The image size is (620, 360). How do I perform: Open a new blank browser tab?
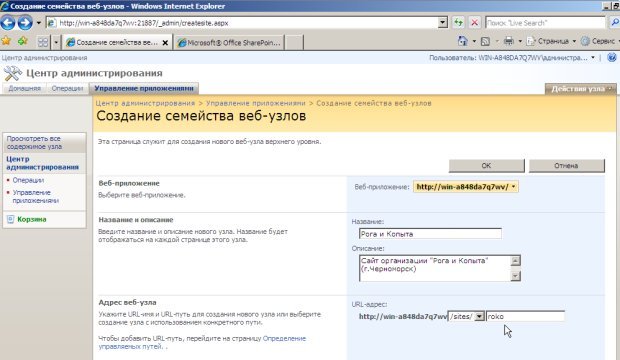[x=294, y=42]
